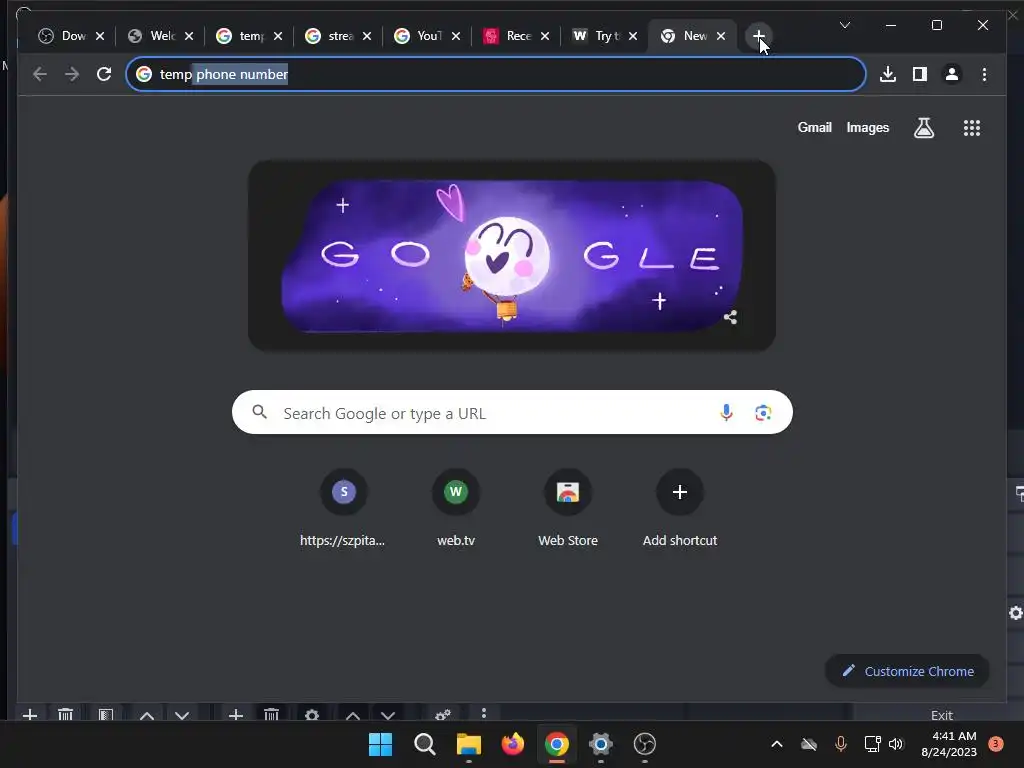Switch to OBS Studio in taskbar
Viewport: 1024px width, 768px height.
645,744
